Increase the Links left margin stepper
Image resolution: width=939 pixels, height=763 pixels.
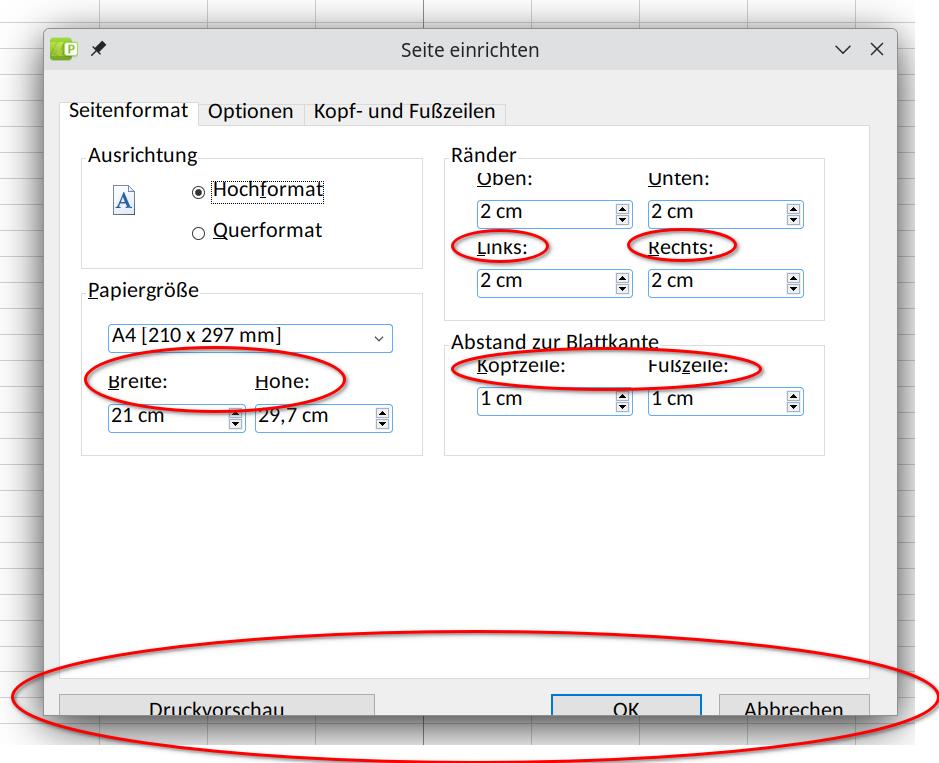coord(623,278)
